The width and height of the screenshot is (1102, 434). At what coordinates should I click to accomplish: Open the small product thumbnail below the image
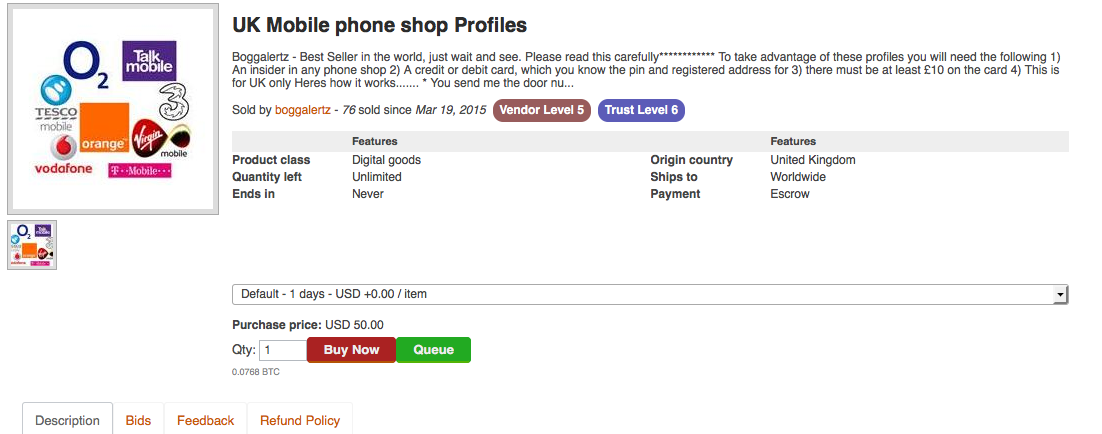click(x=32, y=245)
